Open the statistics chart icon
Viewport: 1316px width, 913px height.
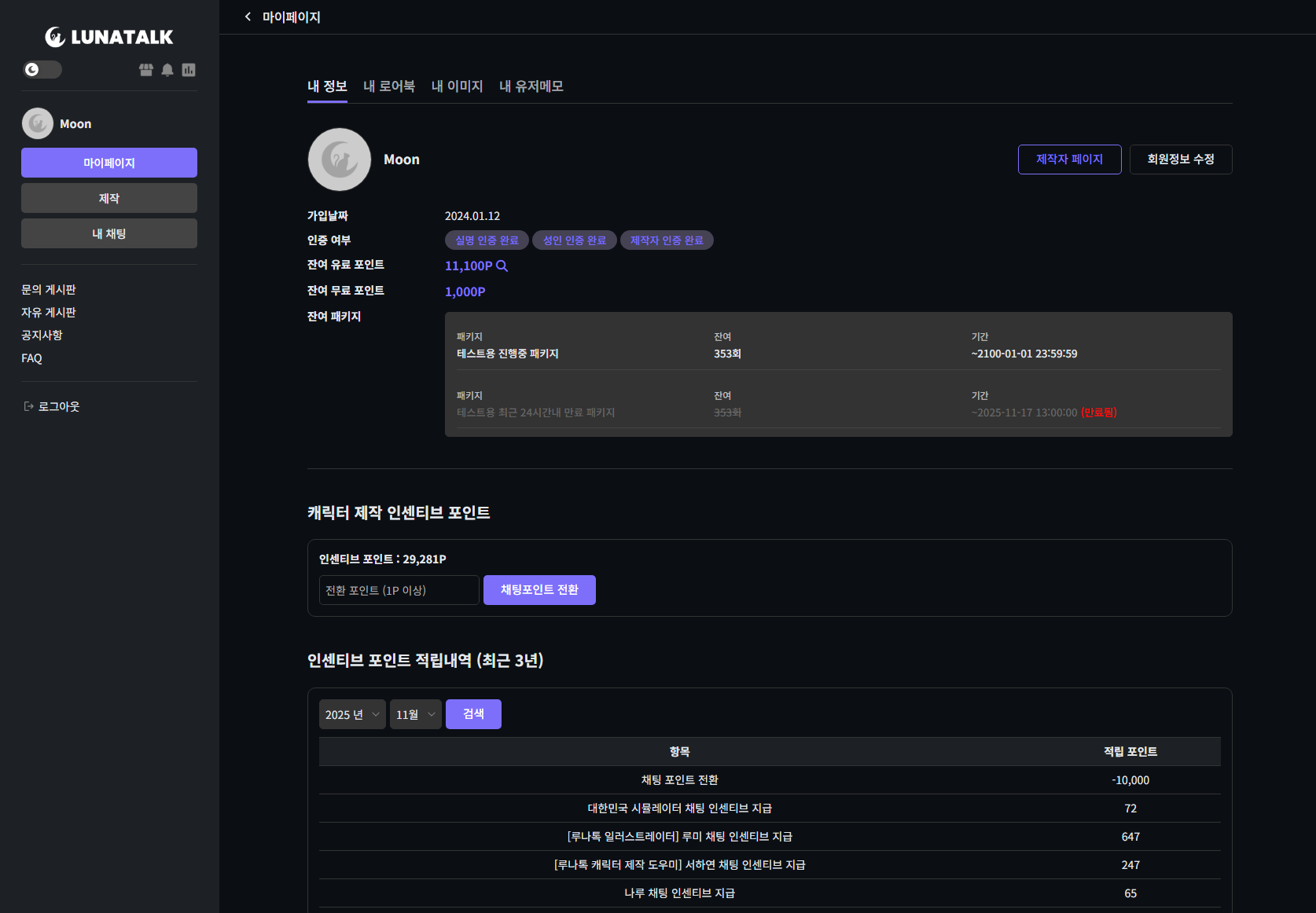189,70
